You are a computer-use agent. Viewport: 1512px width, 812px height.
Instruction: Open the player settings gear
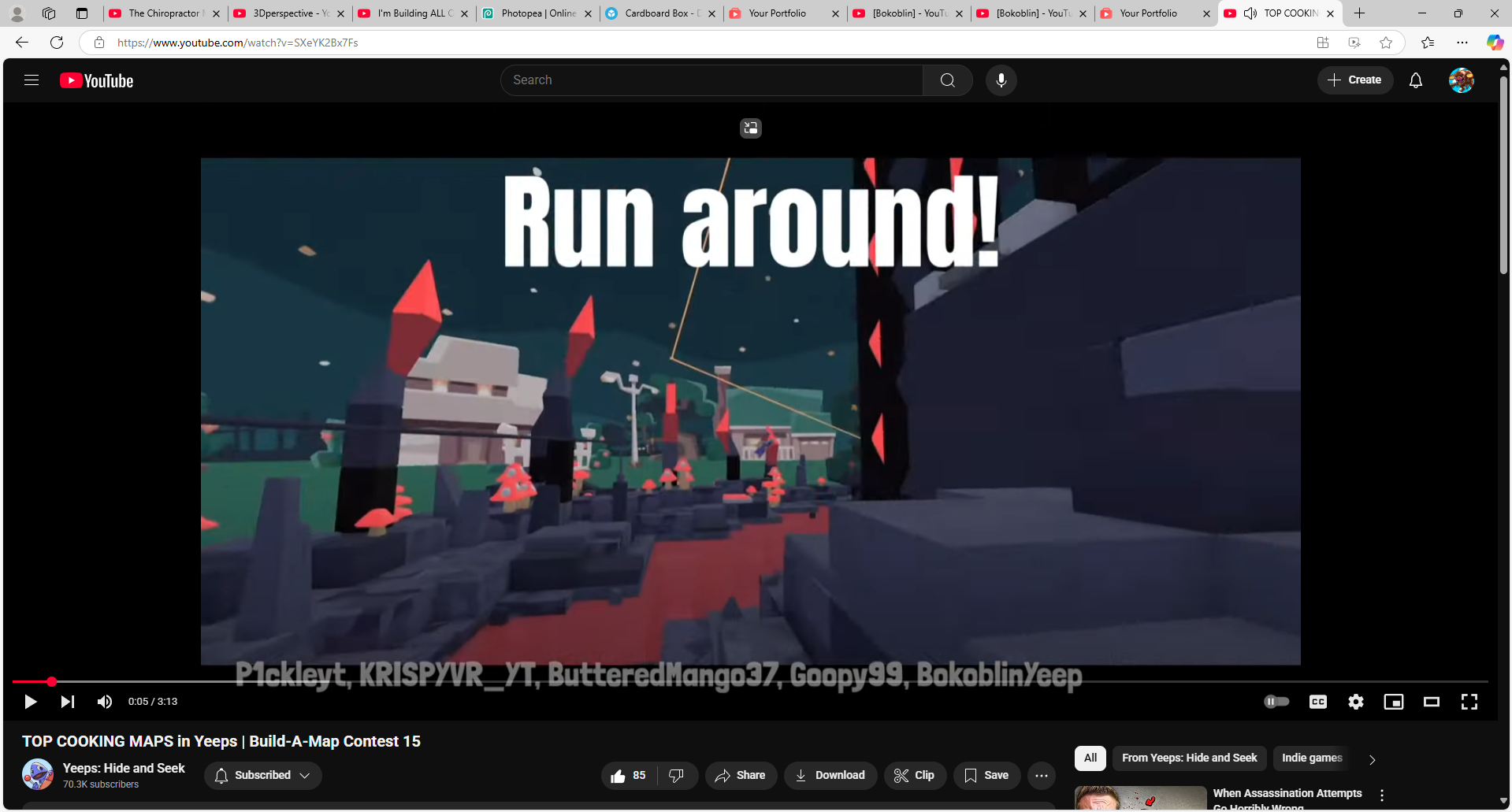tap(1355, 702)
